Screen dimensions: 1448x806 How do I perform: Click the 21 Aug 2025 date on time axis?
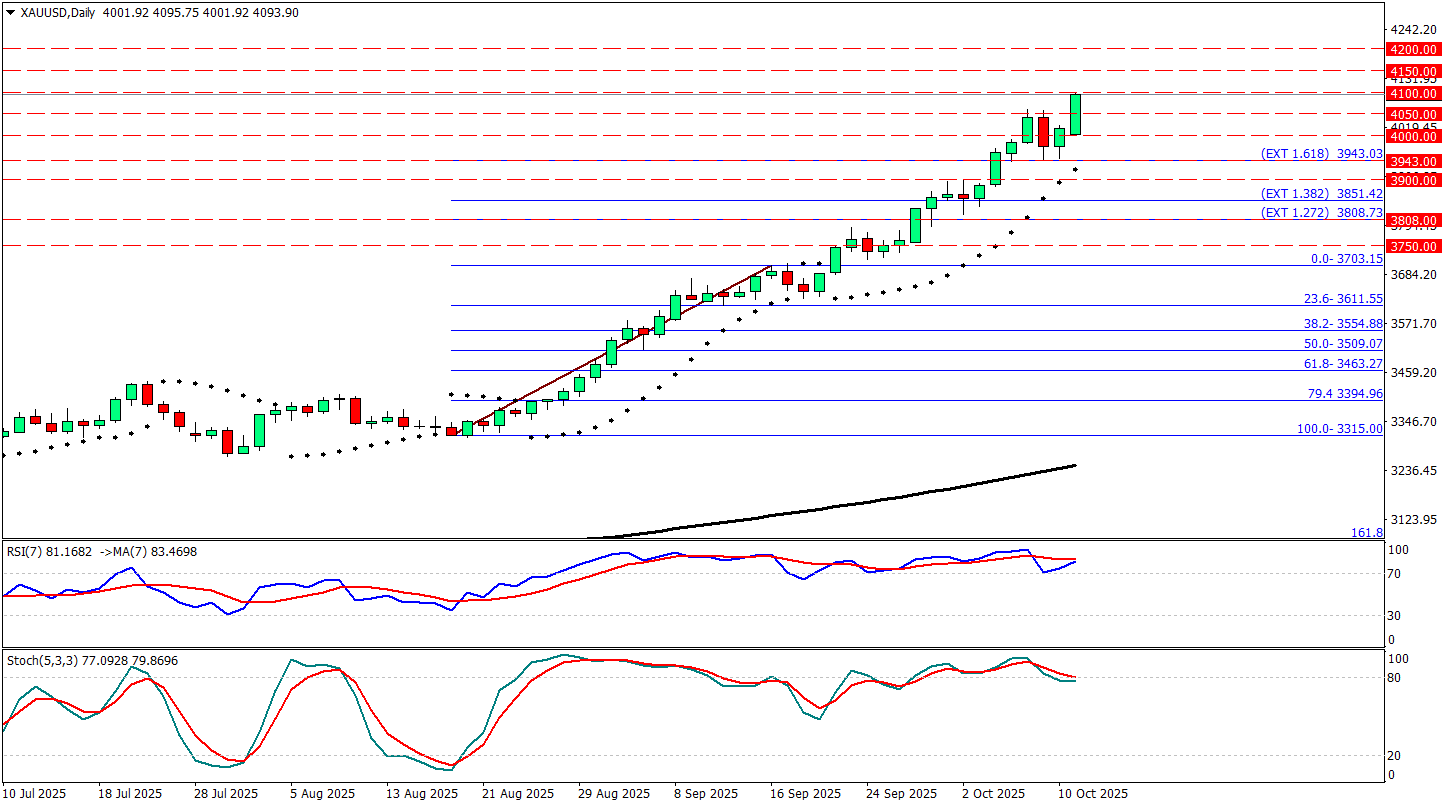(x=517, y=793)
